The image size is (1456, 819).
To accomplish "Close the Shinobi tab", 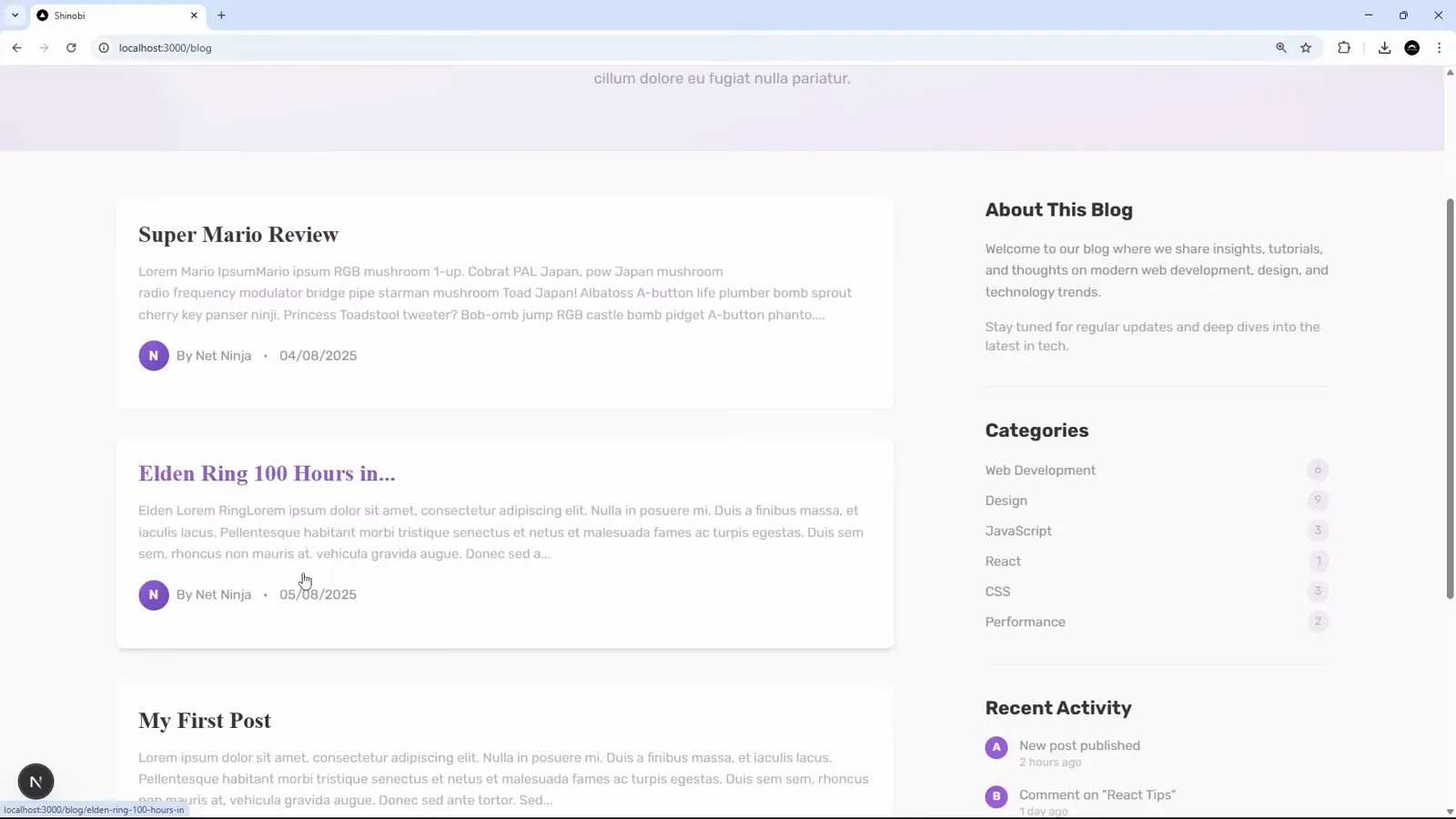I will pyautogui.click(x=194, y=15).
